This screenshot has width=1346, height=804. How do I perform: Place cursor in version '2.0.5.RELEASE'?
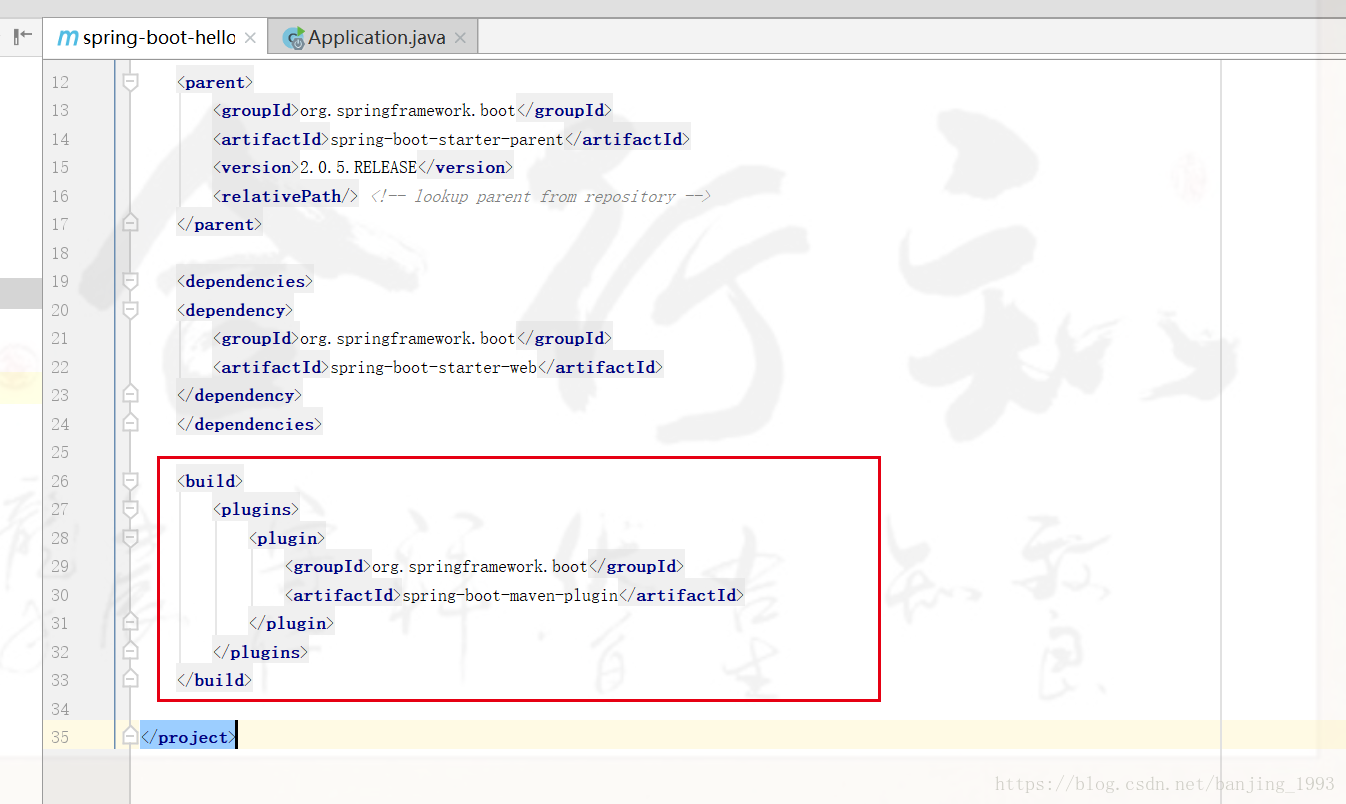coord(358,167)
